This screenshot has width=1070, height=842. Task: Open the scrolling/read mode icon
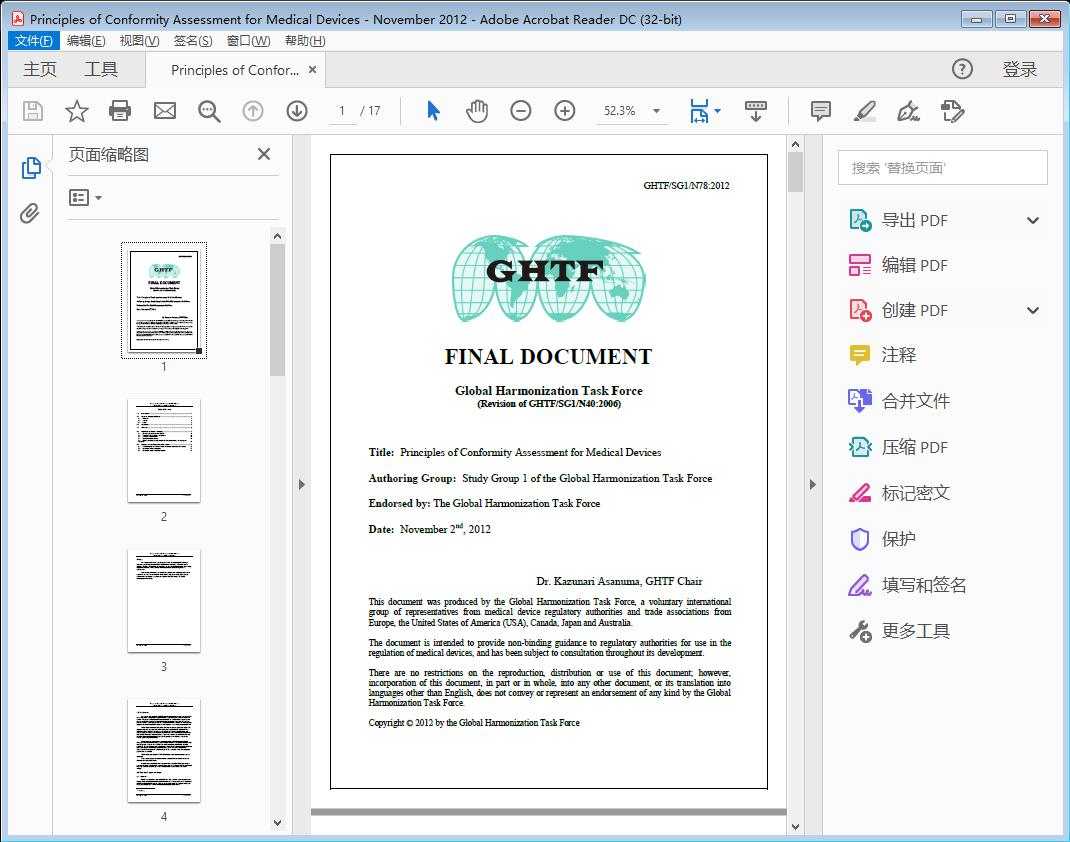(x=755, y=111)
